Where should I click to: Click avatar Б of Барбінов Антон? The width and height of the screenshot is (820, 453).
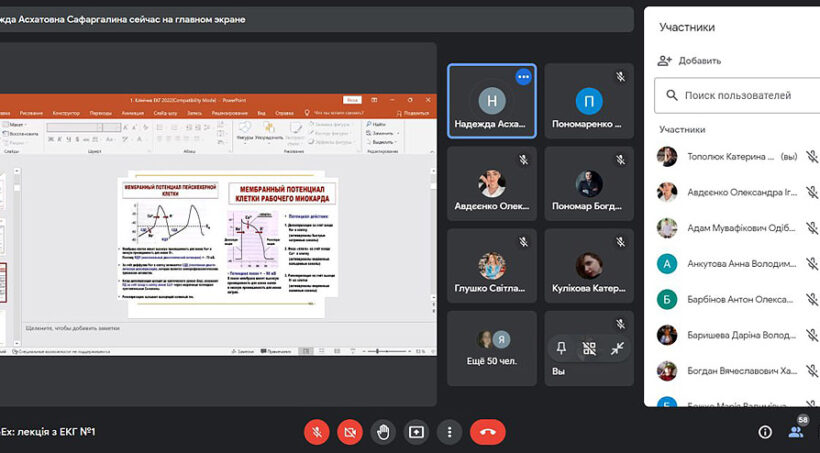pyautogui.click(x=667, y=299)
